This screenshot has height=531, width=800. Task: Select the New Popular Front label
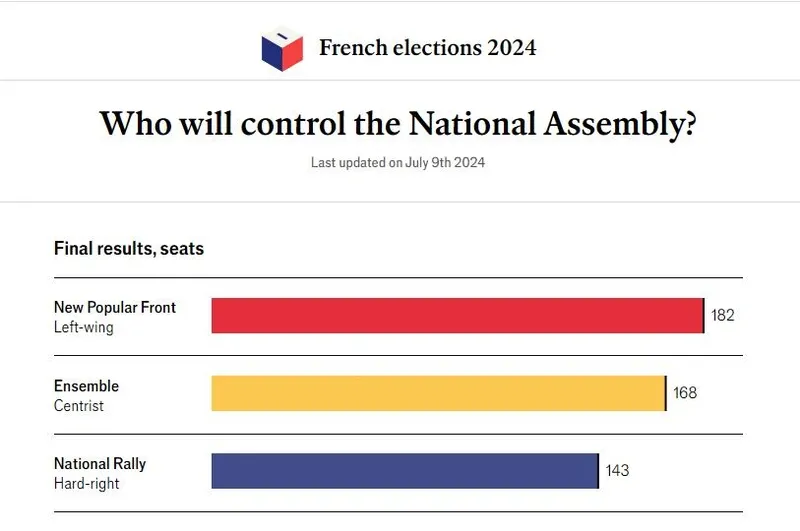[115, 307]
